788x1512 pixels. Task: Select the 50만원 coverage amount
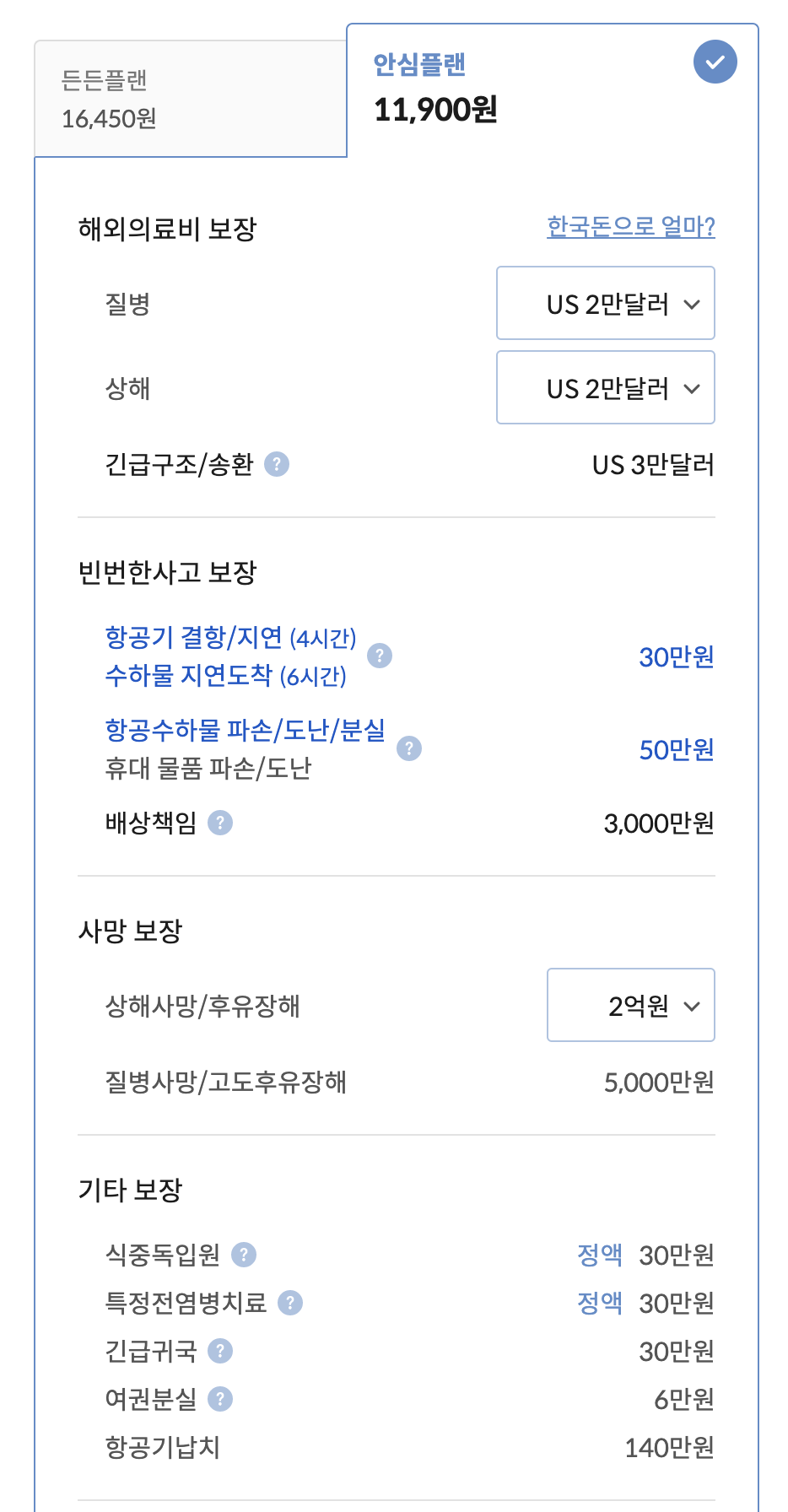tap(677, 749)
